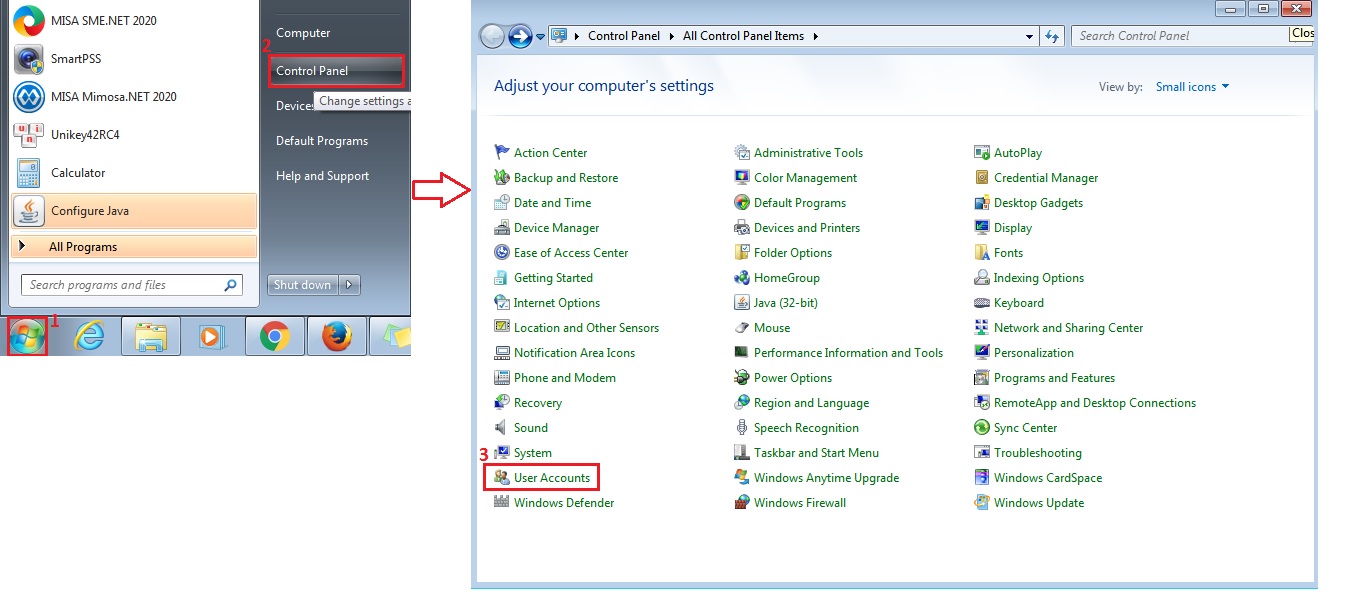Select Default Programs in the Start menu
The height and width of the screenshot is (598, 1349).
click(x=322, y=141)
